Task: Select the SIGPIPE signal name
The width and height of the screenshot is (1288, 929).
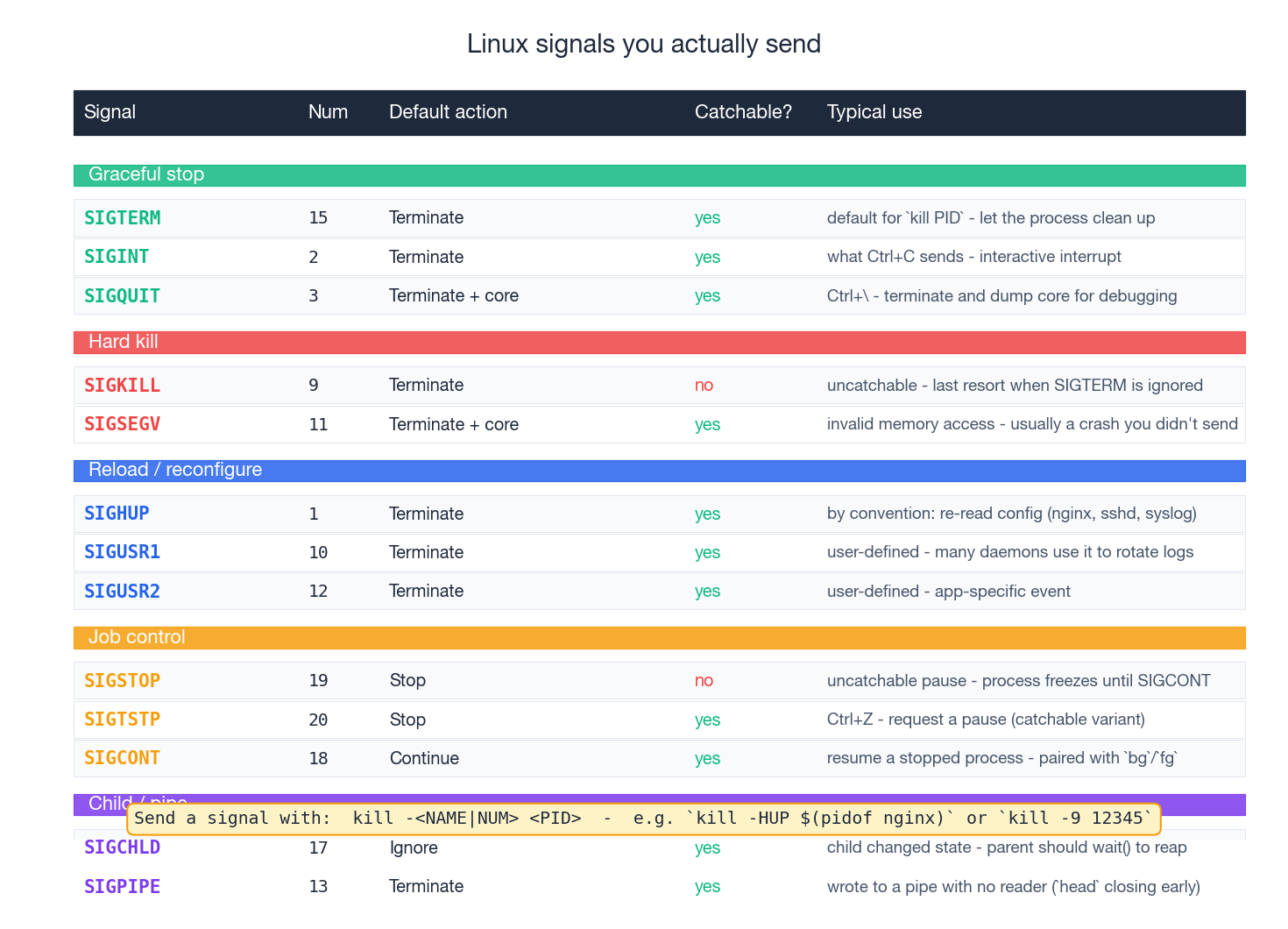Action: (x=122, y=887)
